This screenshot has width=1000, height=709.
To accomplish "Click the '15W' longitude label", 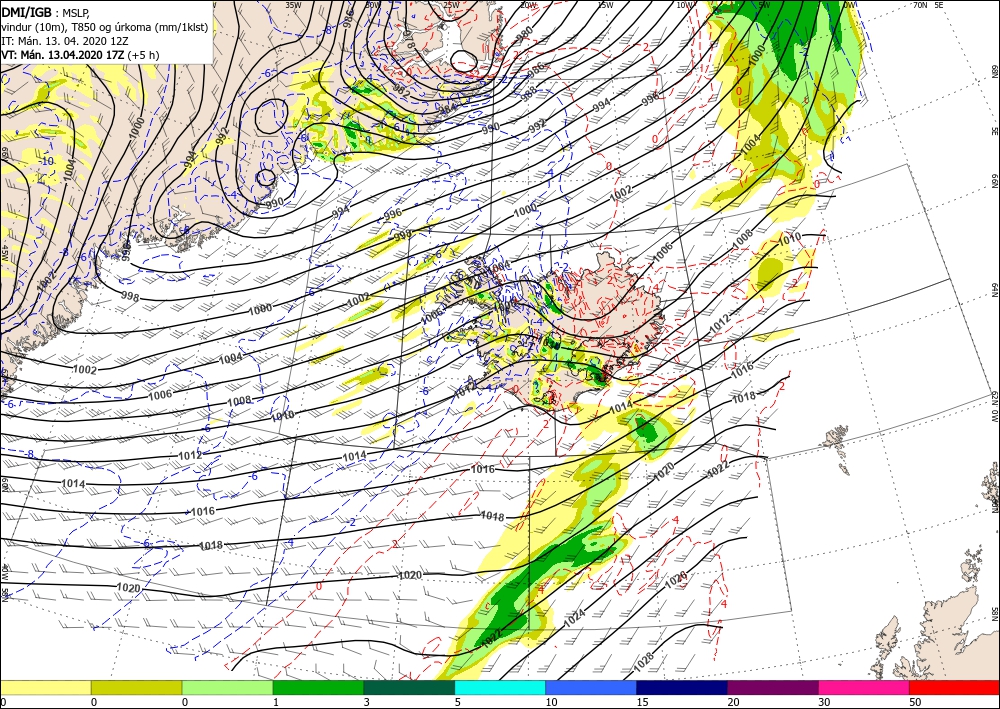I will 605,5.
